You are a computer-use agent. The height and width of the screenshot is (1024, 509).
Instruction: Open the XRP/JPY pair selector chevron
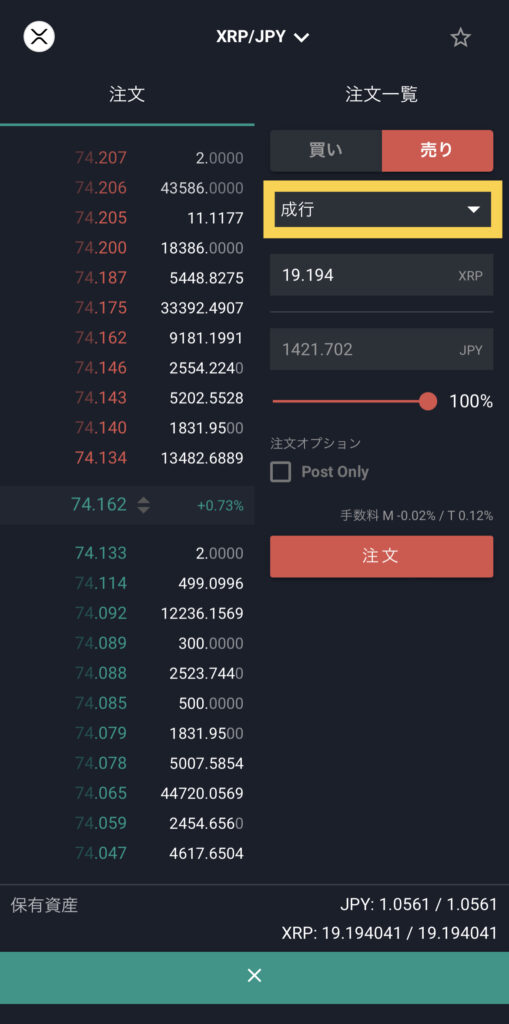point(301,38)
